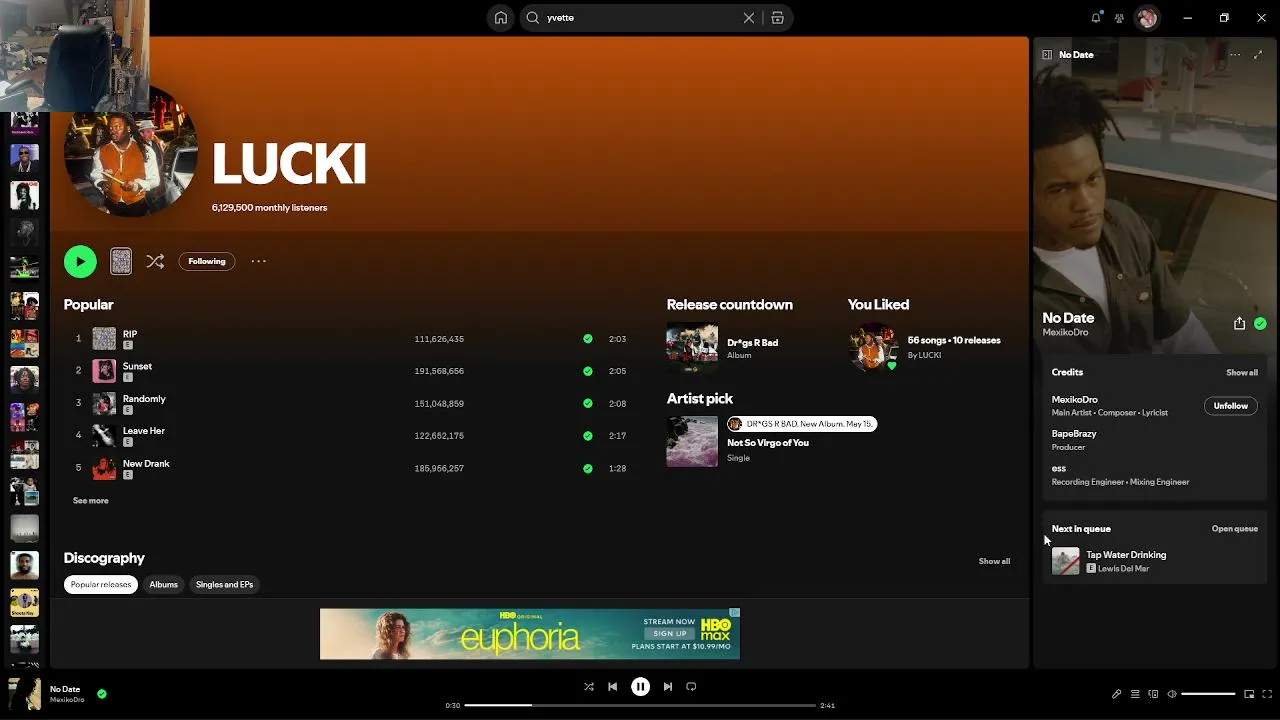This screenshot has height=720, width=1280.
Task: Select the Singles and EPs filter
Action: (x=224, y=584)
